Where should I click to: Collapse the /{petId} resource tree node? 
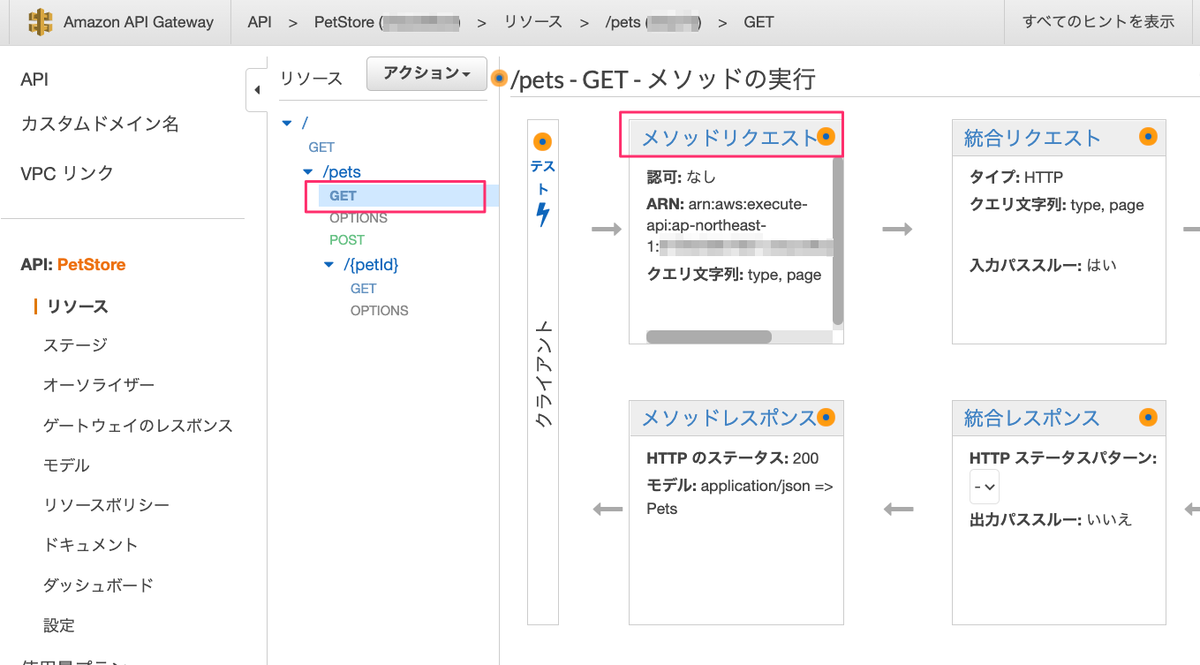pos(330,264)
